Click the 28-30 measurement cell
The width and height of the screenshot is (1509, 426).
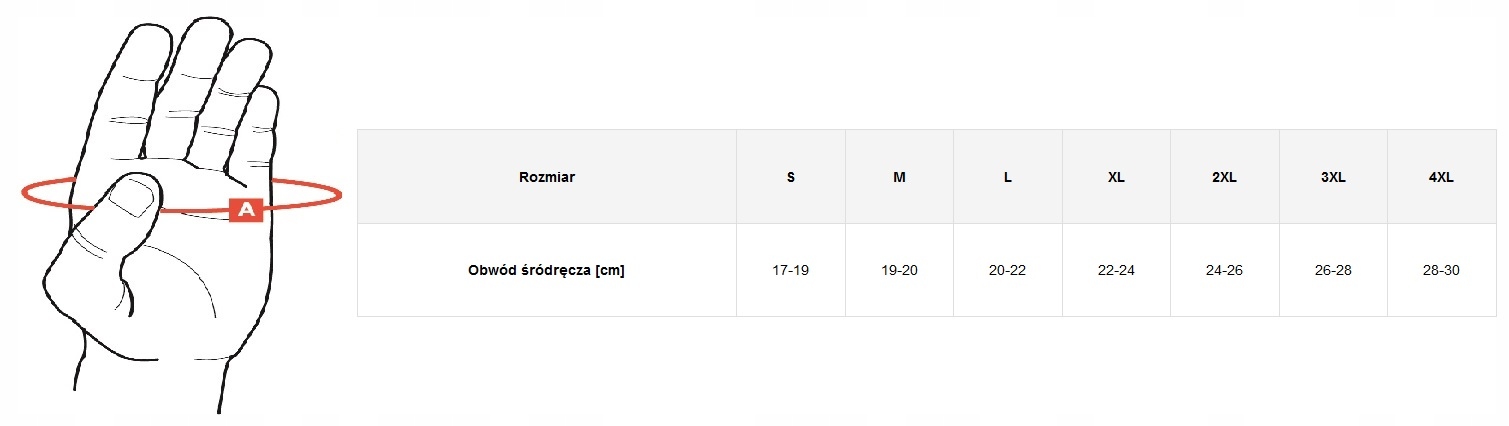pyautogui.click(x=1441, y=270)
